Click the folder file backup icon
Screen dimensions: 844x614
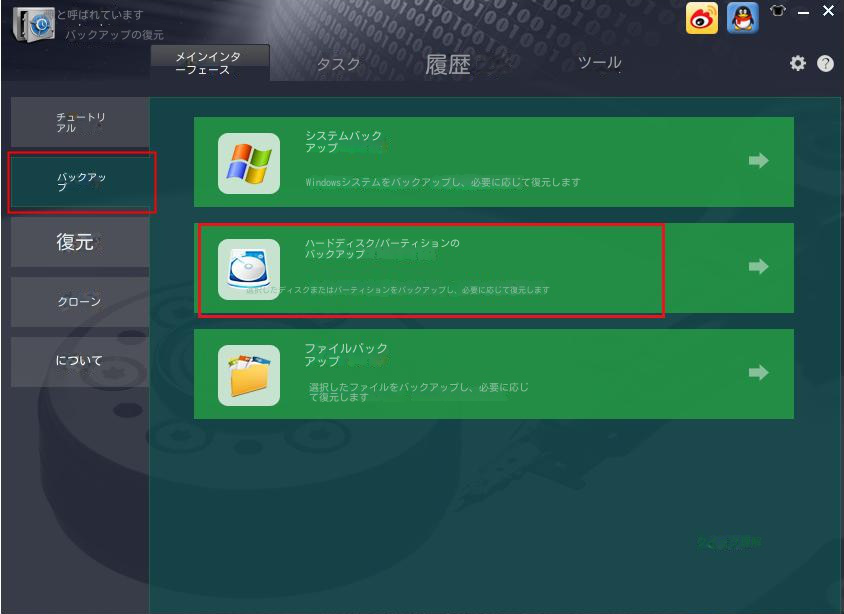pos(249,375)
